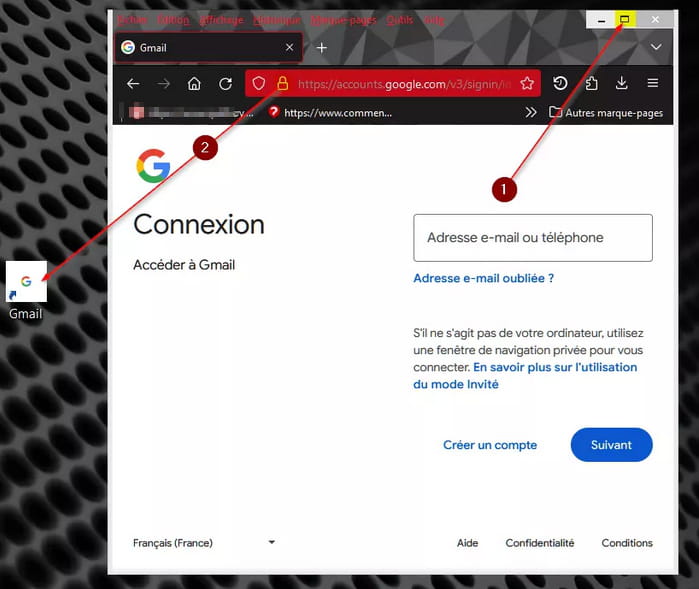Open the Français (France) language dropdown
699x589 pixels.
[204, 543]
